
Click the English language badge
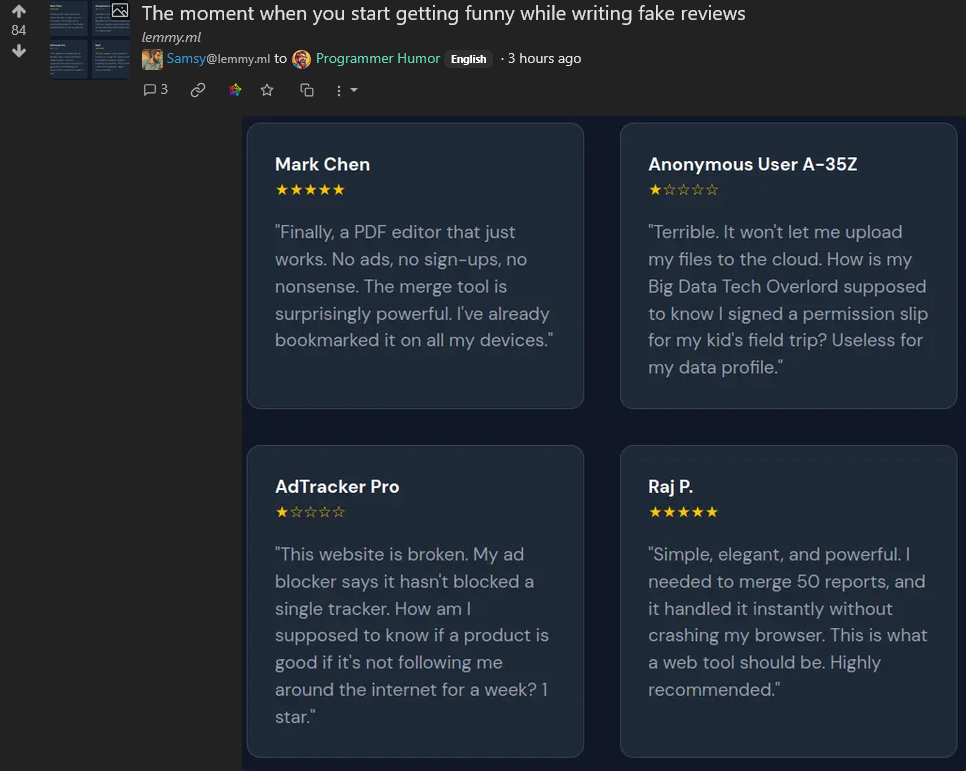pos(468,59)
